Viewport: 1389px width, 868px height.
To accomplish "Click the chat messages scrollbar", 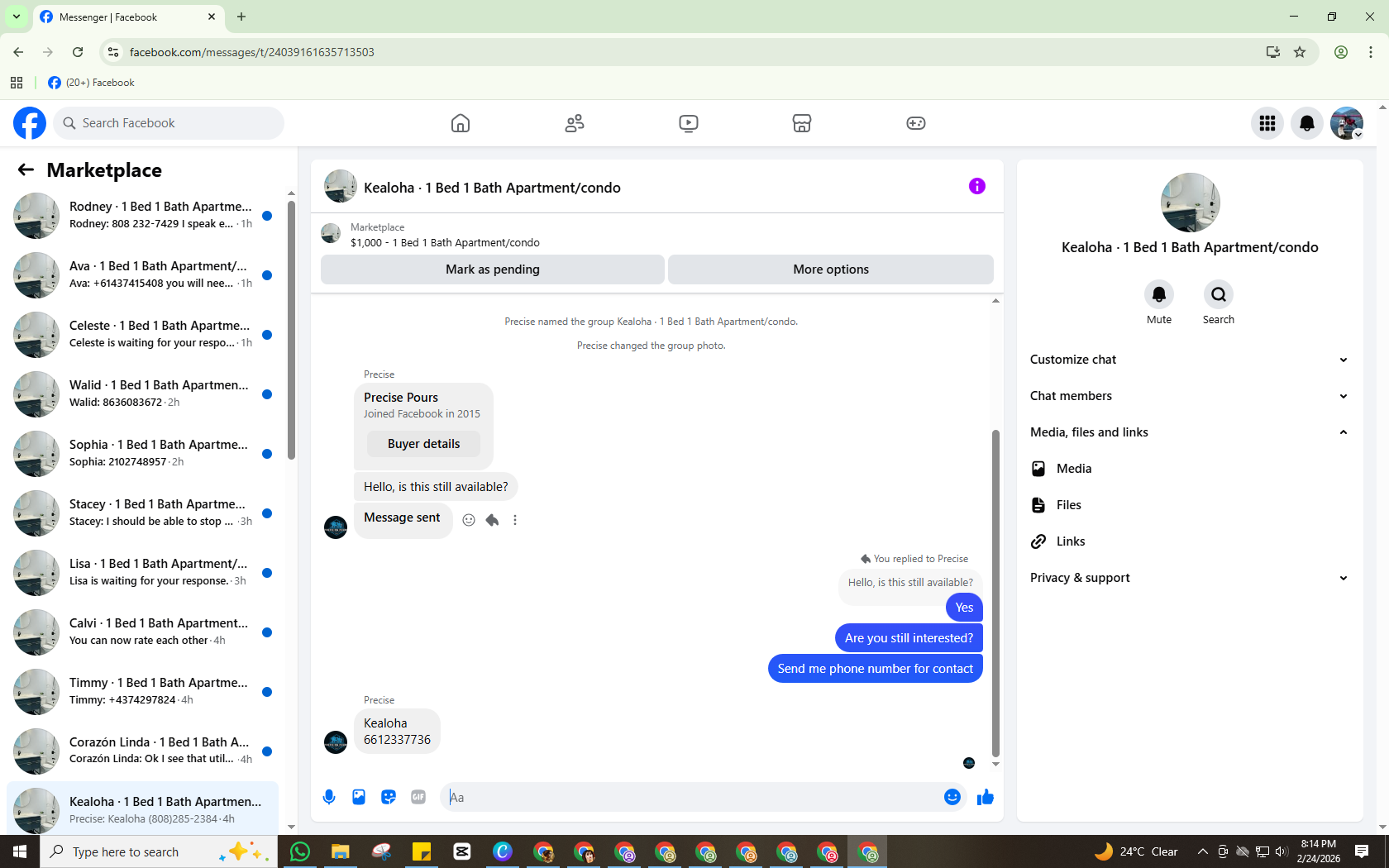I will pos(995,594).
